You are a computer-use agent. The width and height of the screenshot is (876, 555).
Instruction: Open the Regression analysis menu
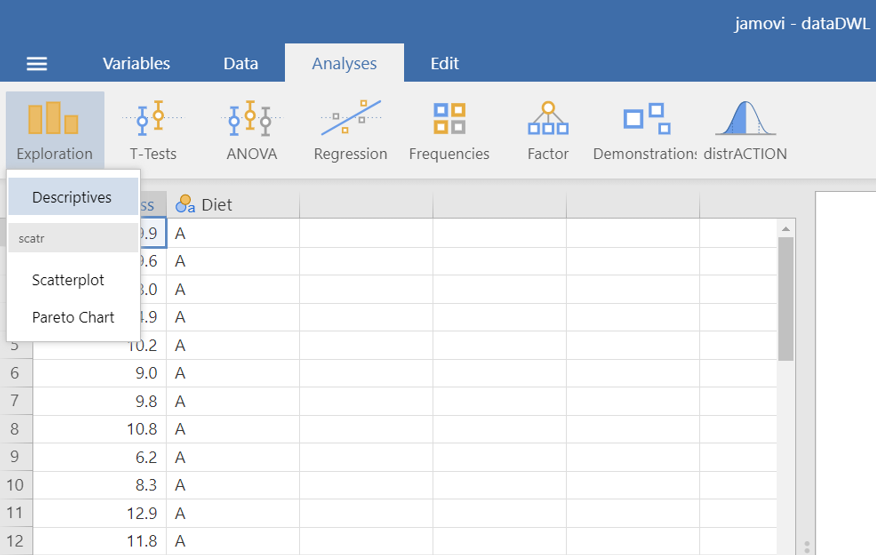pos(350,129)
